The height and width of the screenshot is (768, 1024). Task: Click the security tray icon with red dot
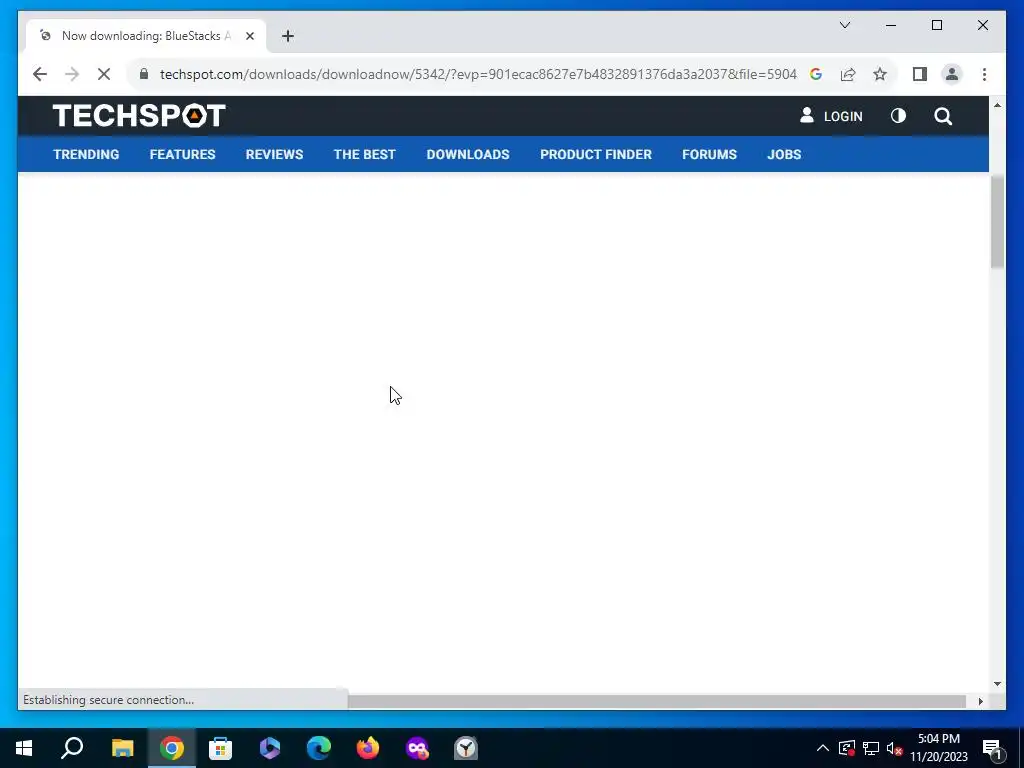847,748
